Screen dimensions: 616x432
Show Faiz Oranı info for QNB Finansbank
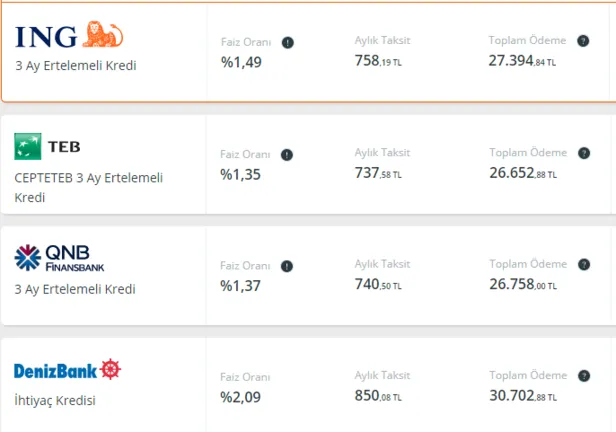[287, 267]
